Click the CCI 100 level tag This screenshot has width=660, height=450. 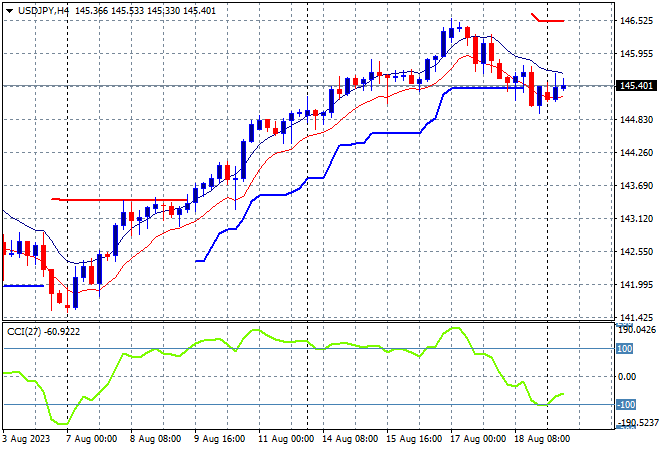coord(625,349)
